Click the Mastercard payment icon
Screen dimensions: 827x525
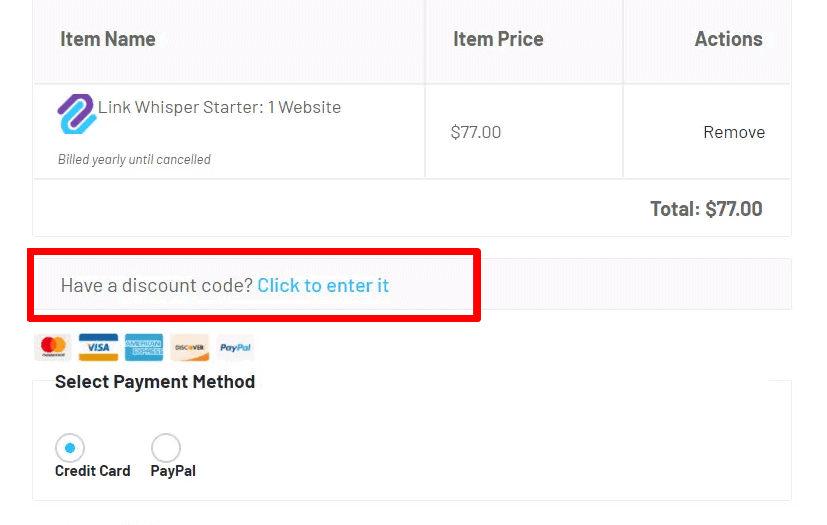tap(53, 347)
